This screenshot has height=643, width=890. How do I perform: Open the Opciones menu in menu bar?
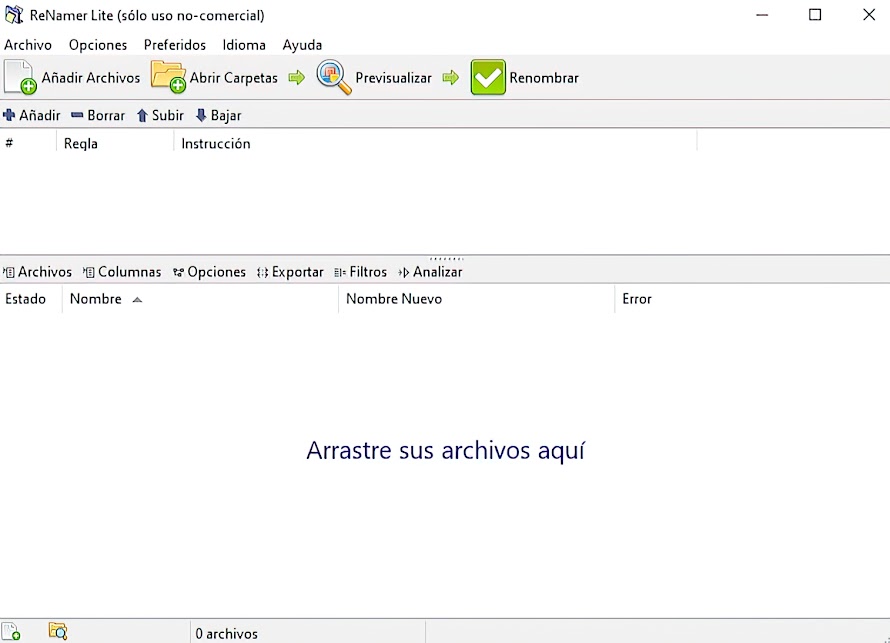[x=98, y=45]
